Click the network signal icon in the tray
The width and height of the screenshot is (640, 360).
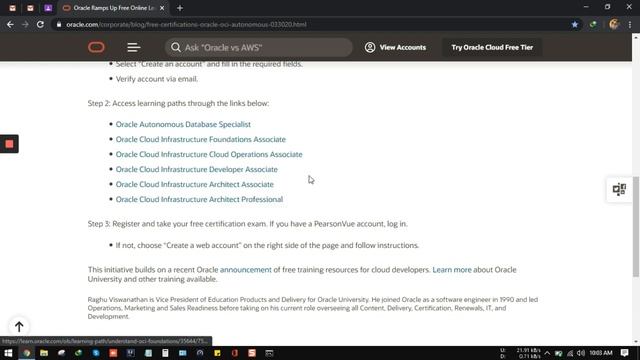tap(570, 353)
